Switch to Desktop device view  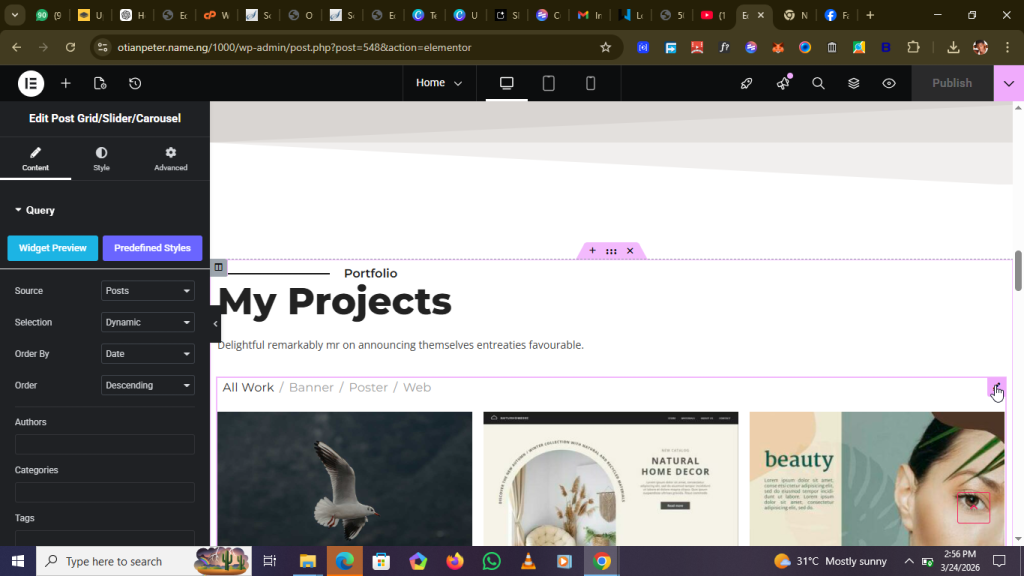[x=506, y=83]
